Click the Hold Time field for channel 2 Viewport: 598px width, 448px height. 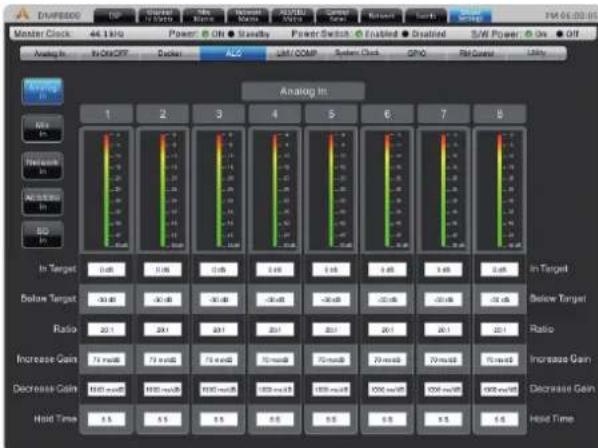point(162,419)
